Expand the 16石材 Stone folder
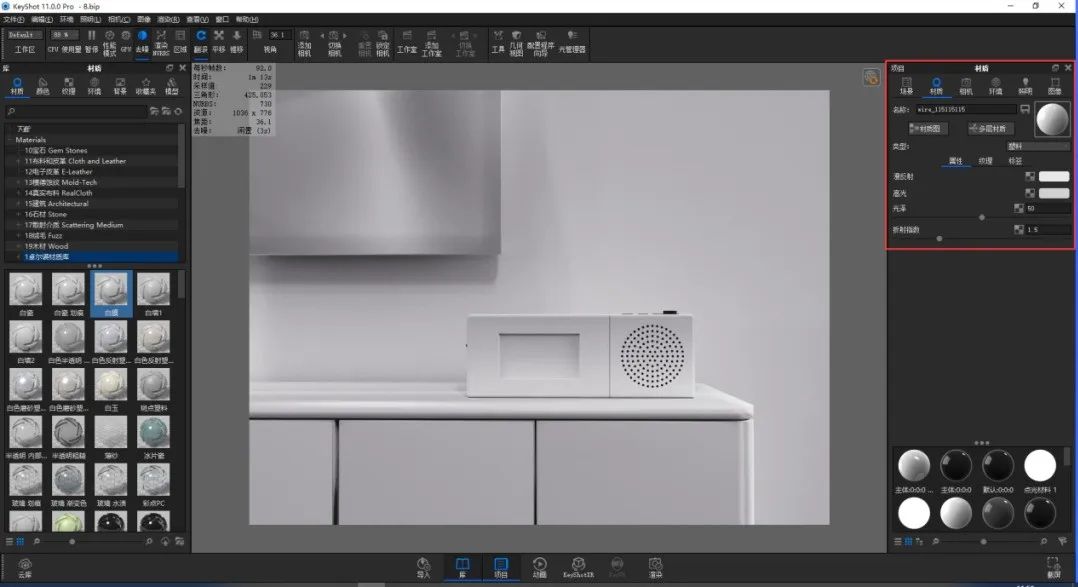 pos(45,214)
